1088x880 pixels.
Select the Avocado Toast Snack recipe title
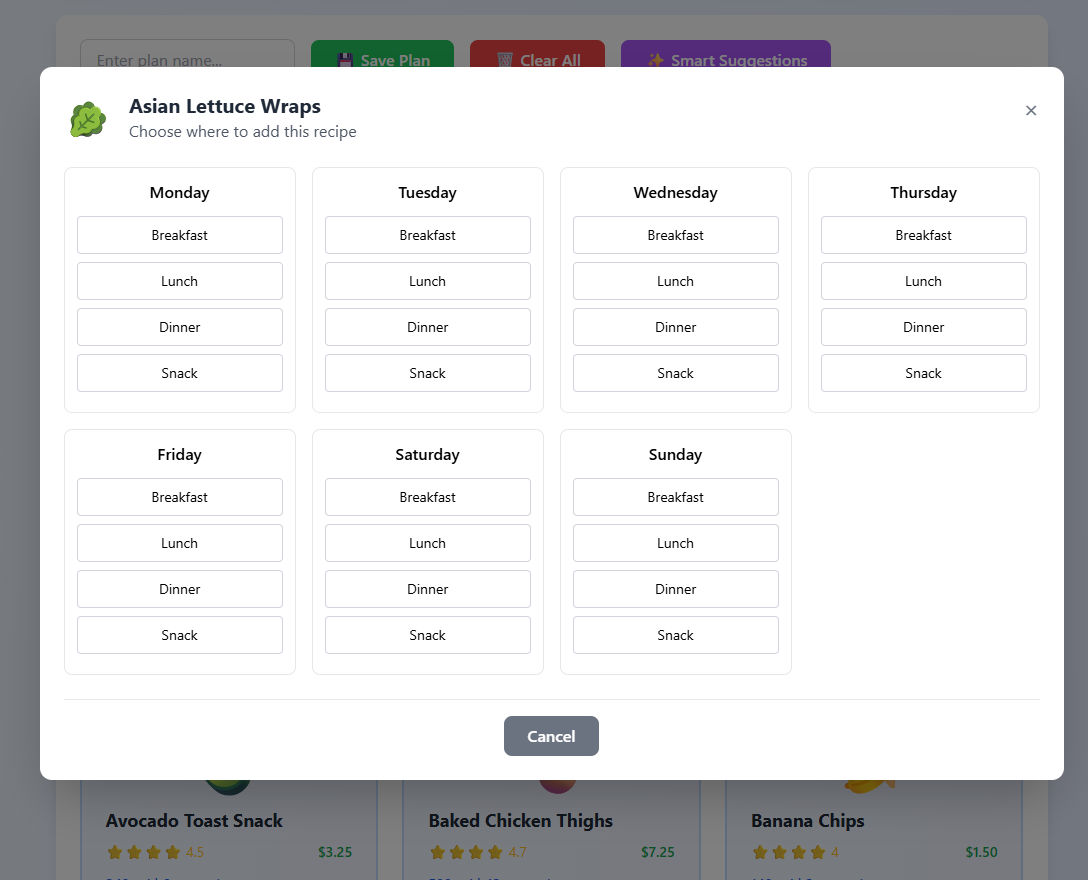tap(194, 820)
